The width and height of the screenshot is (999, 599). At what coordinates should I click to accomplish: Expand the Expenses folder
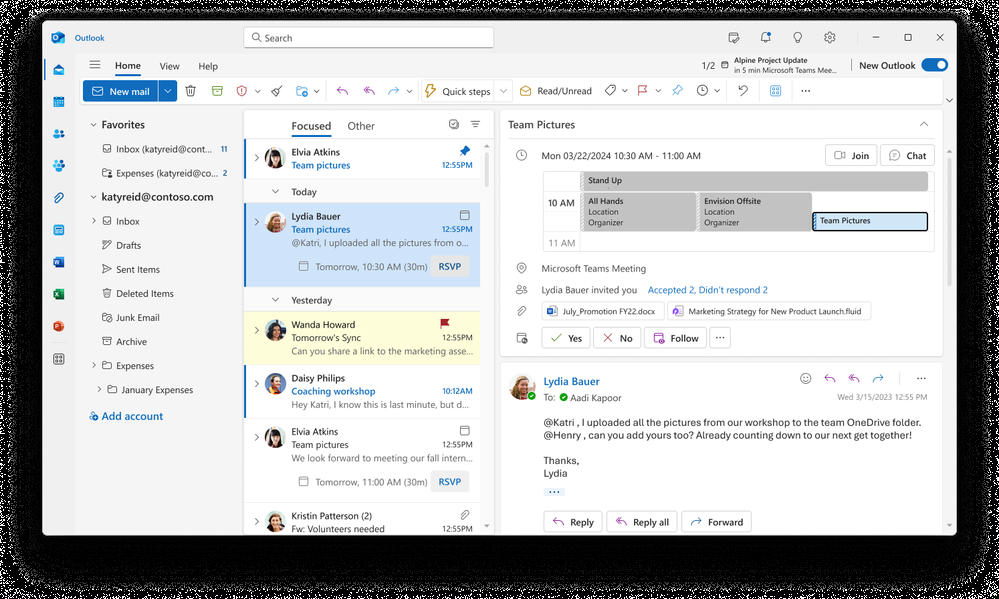pyautogui.click(x=94, y=365)
